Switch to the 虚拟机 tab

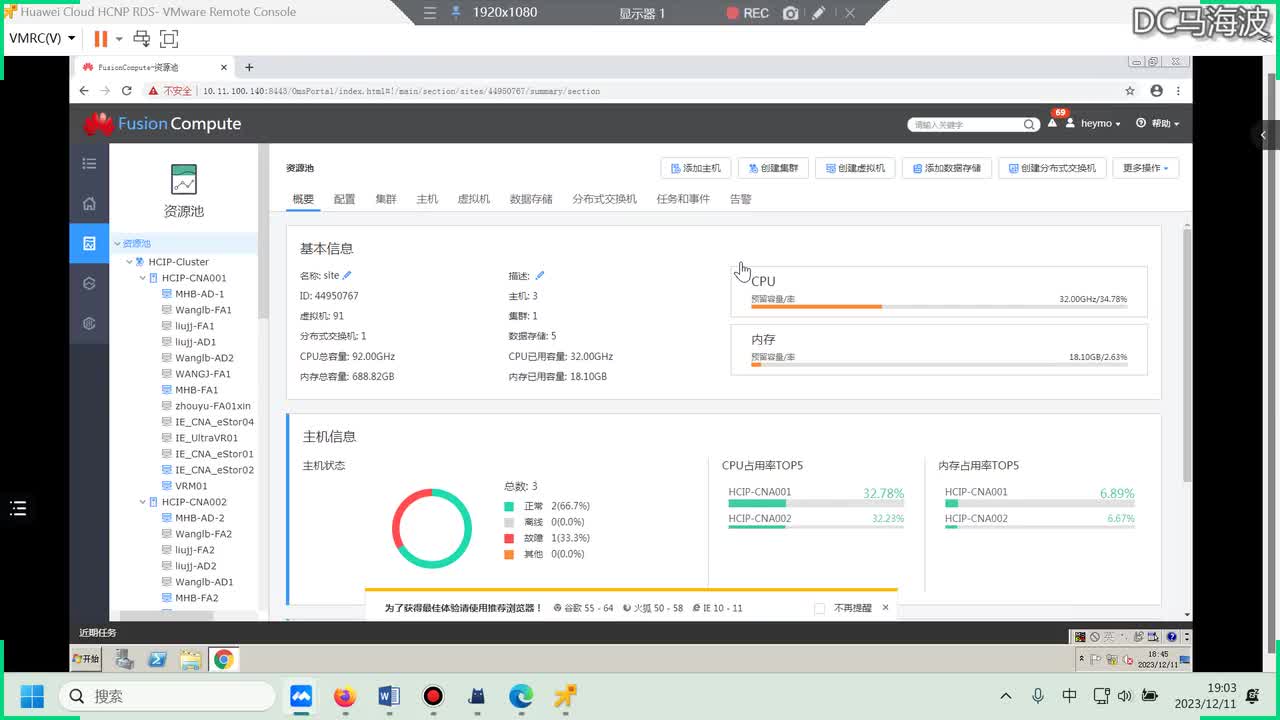tap(473, 199)
